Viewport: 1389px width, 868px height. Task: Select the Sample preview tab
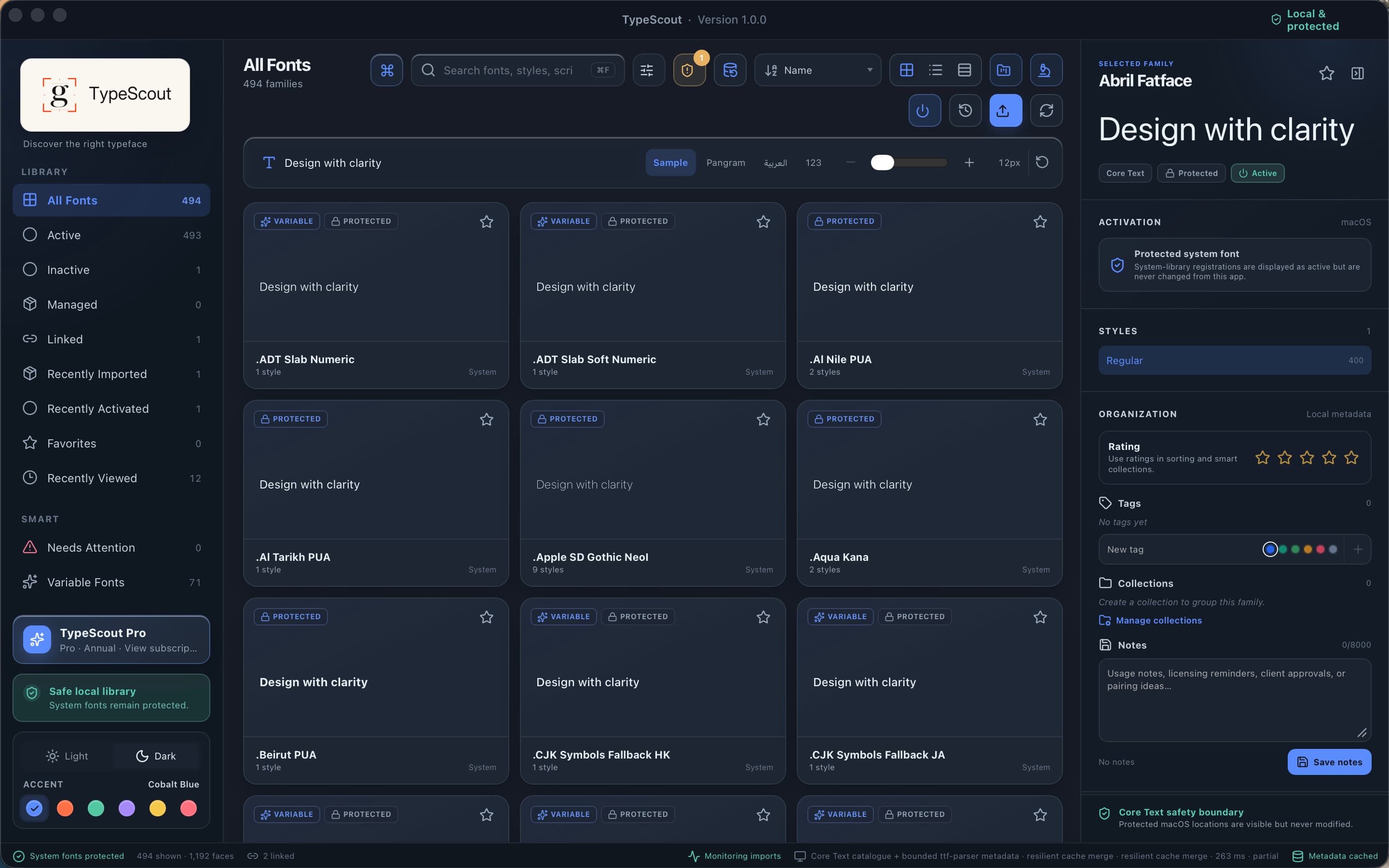(670, 163)
